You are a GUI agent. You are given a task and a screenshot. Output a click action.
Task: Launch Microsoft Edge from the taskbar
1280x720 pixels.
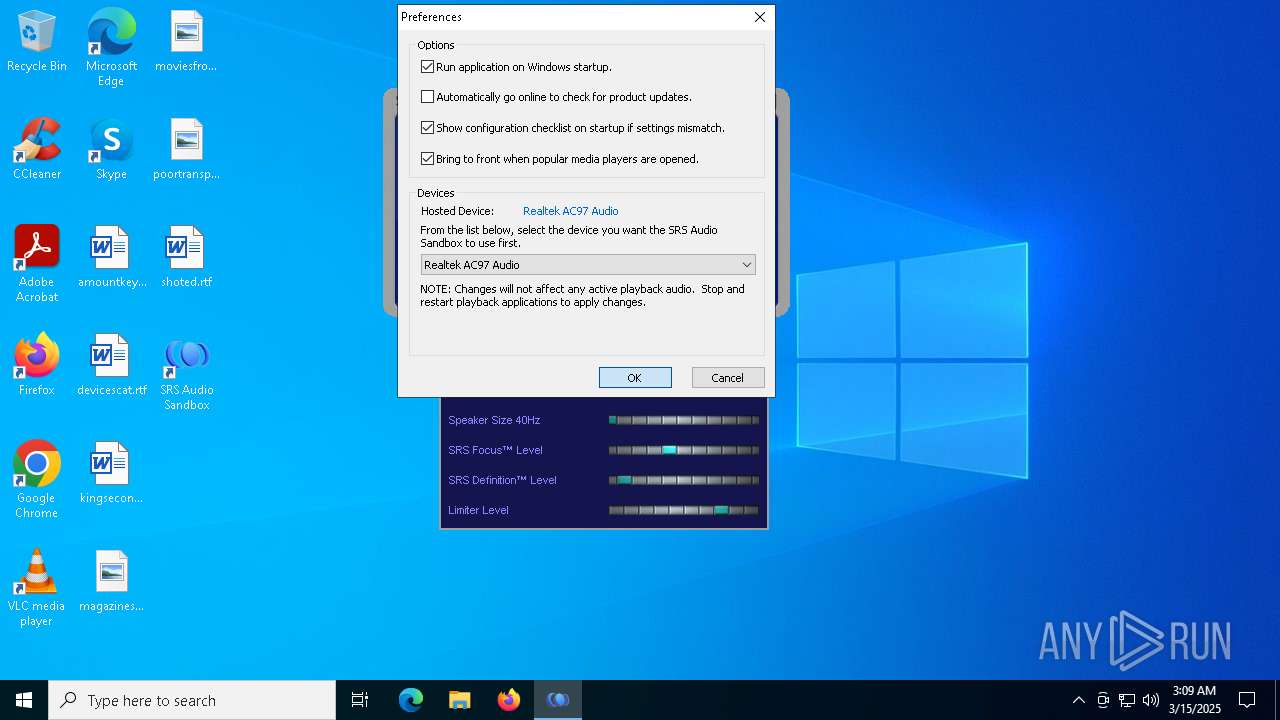pos(411,700)
